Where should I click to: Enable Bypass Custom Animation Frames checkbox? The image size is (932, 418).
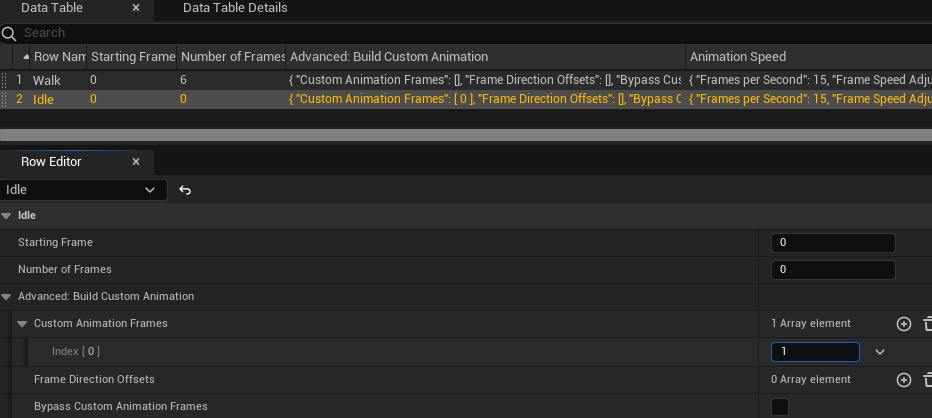[x=780, y=406]
